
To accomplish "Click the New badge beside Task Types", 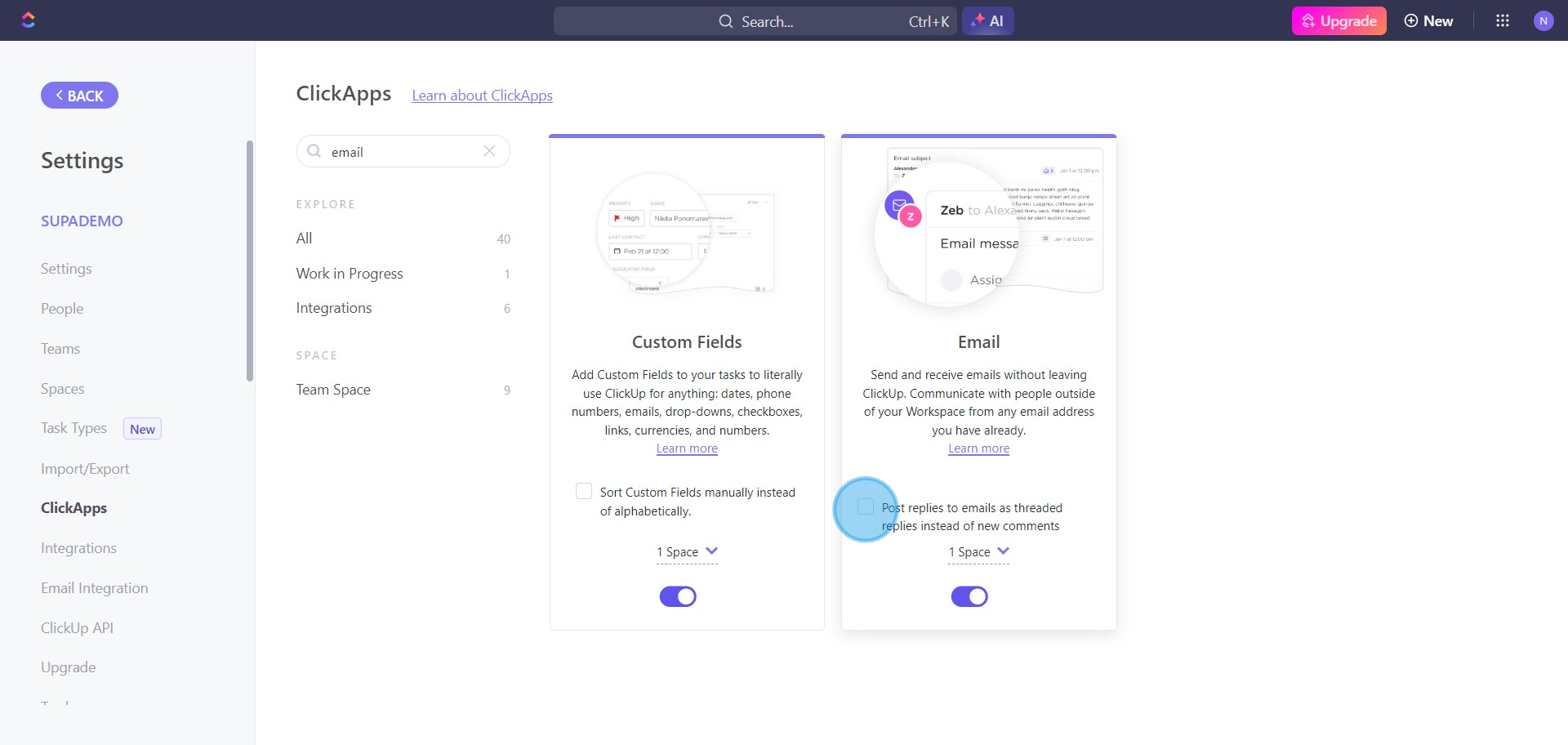I will (142, 429).
